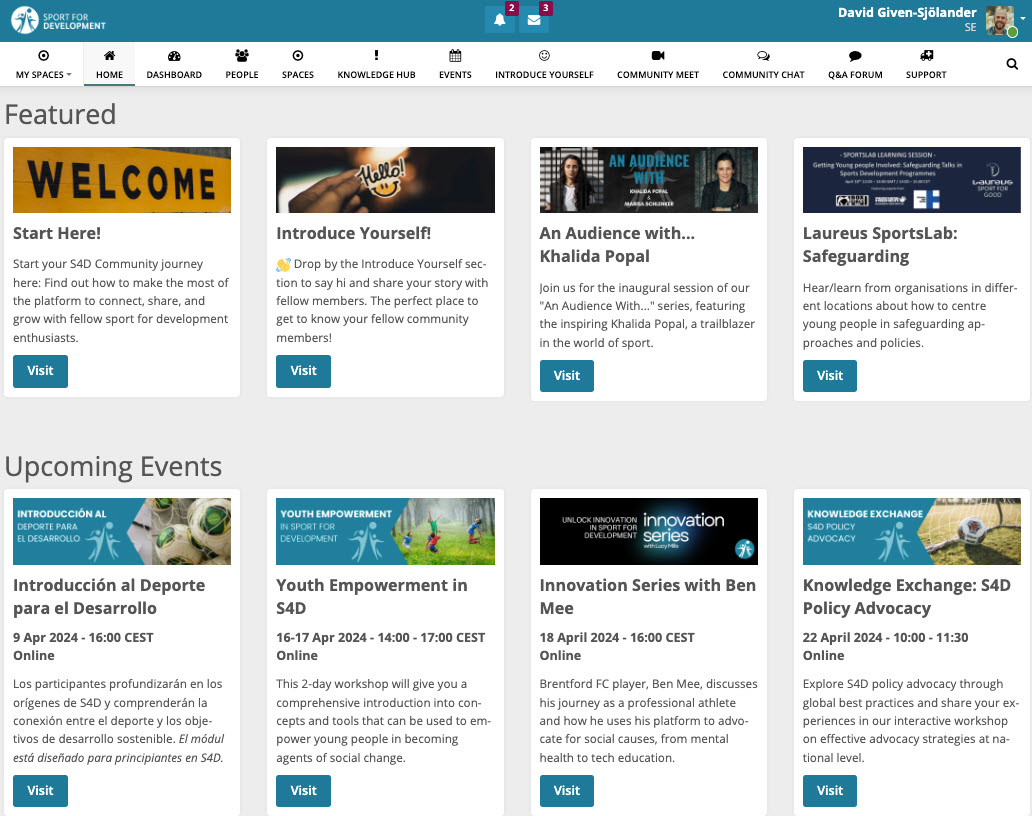
Task: Open the Introducción al Deporte event banner
Action: (x=122, y=531)
